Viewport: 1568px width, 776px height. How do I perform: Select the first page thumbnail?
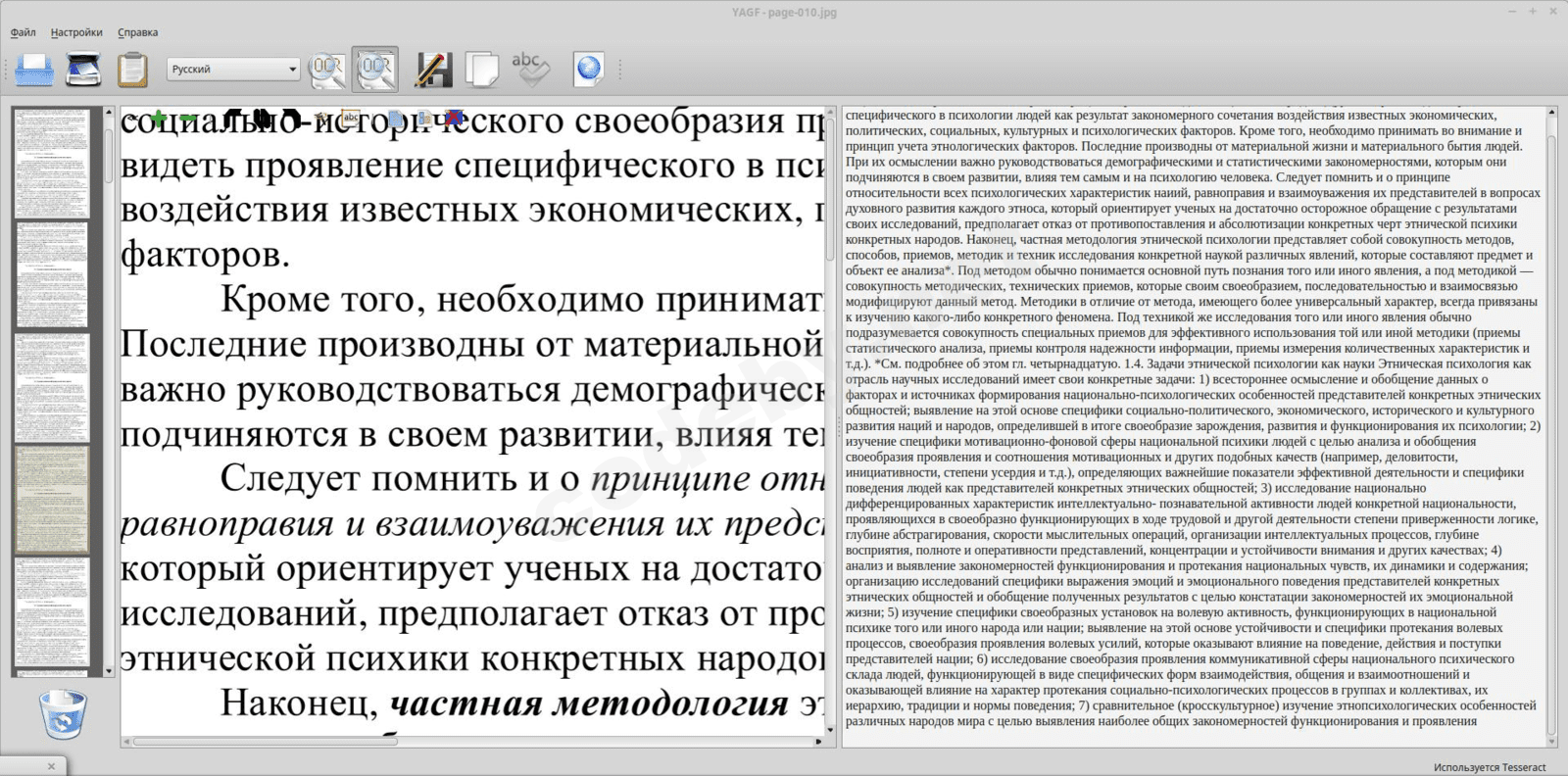point(52,163)
